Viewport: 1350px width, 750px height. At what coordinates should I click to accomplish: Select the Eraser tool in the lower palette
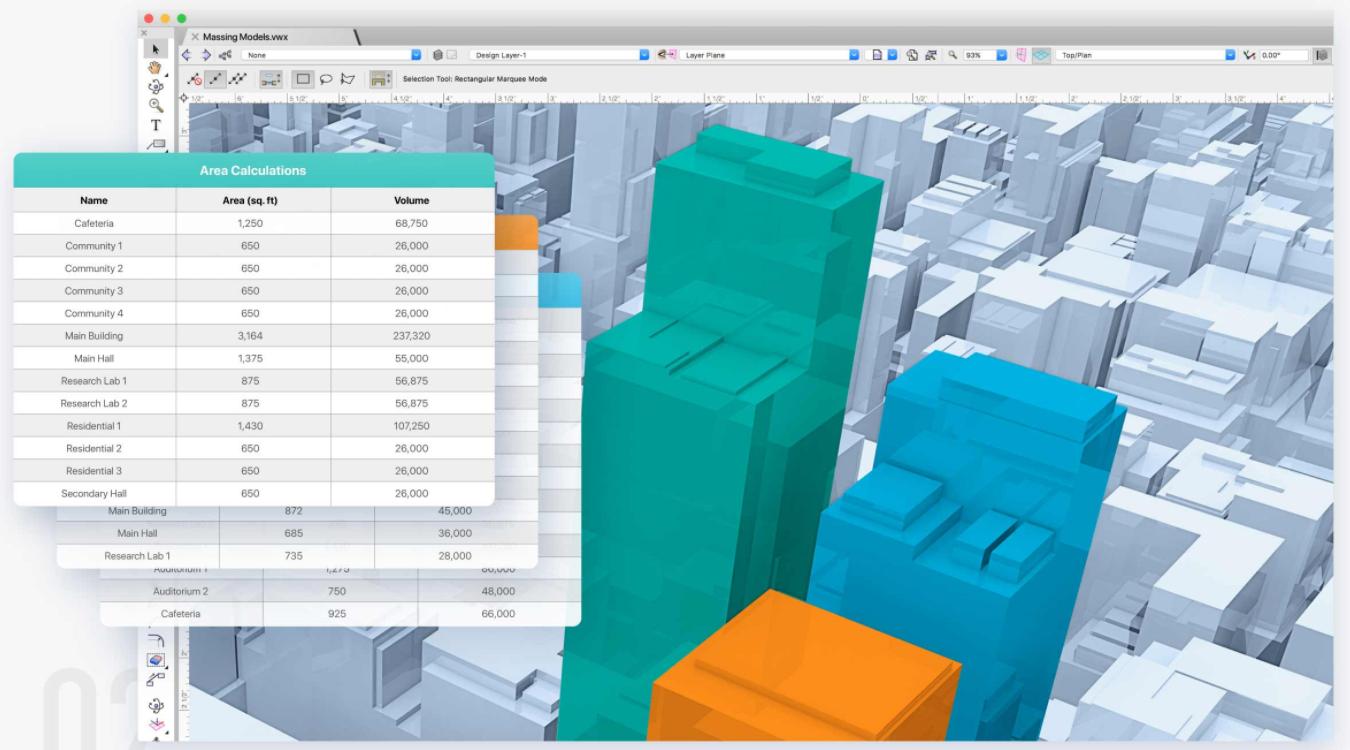point(156,660)
